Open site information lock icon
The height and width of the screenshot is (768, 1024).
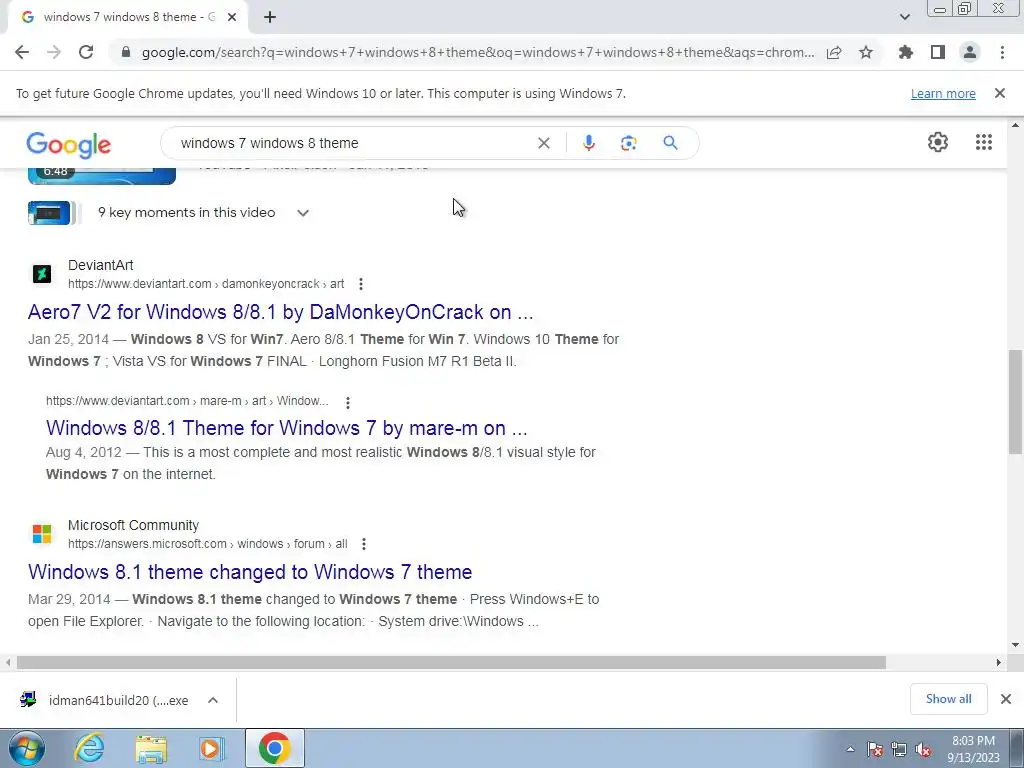click(126, 52)
